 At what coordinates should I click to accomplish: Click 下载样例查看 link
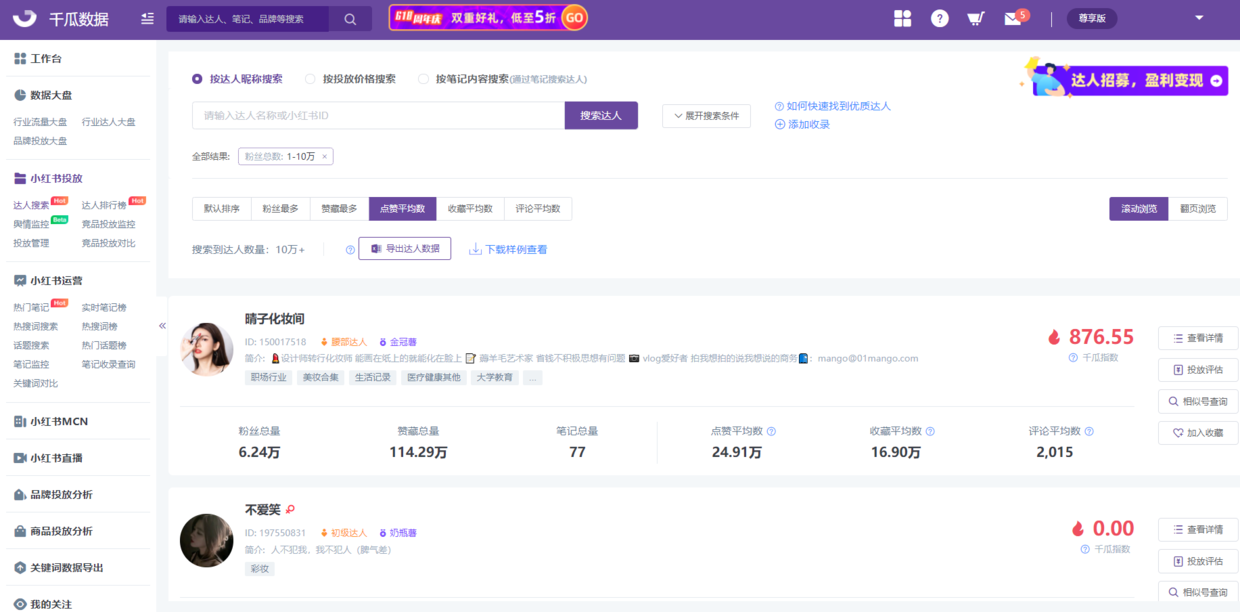click(x=508, y=249)
